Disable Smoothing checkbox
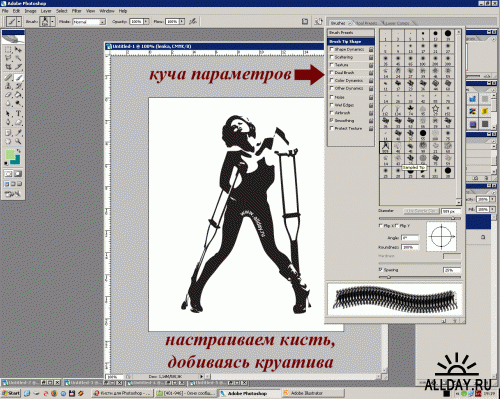 (332, 120)
